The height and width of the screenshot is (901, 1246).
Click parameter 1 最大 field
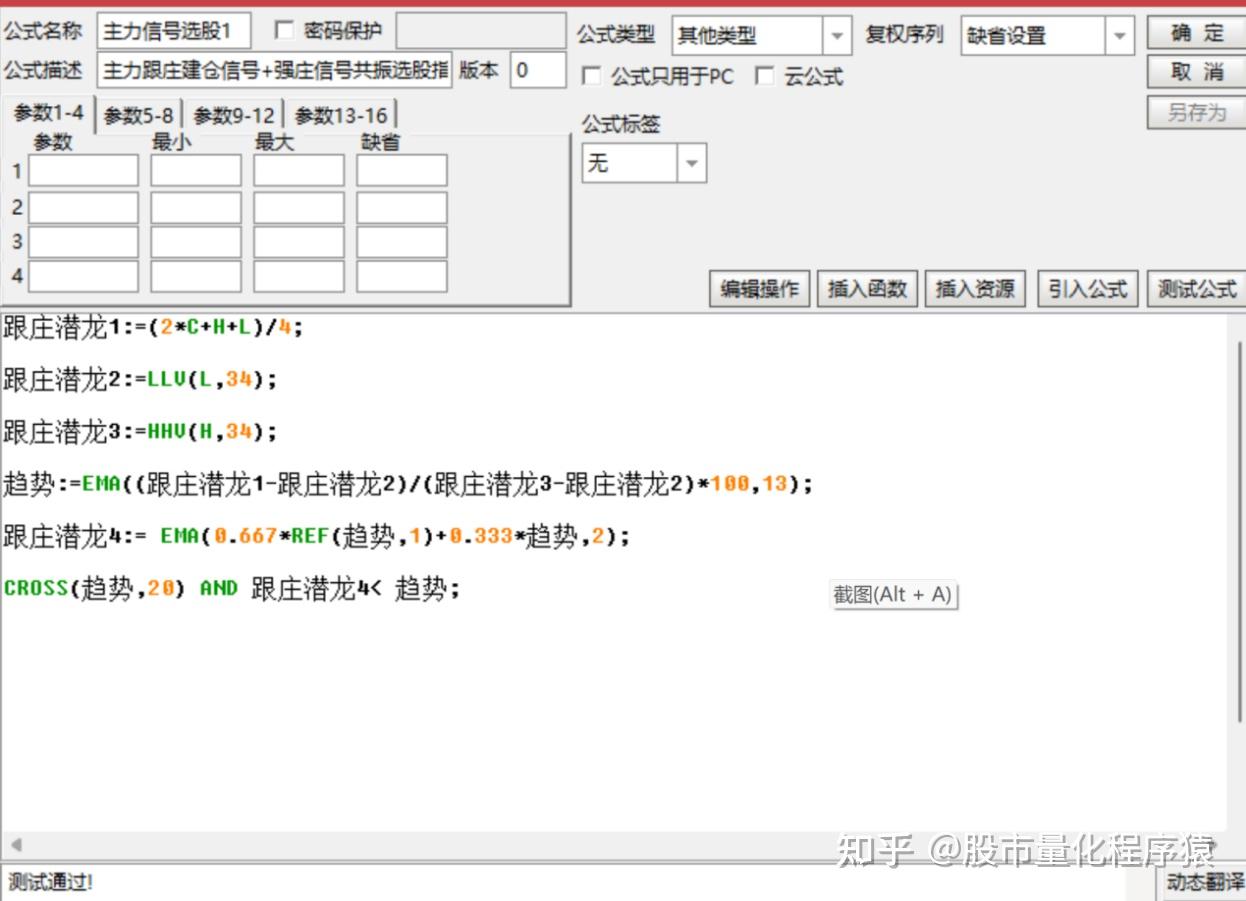point(298,170)
